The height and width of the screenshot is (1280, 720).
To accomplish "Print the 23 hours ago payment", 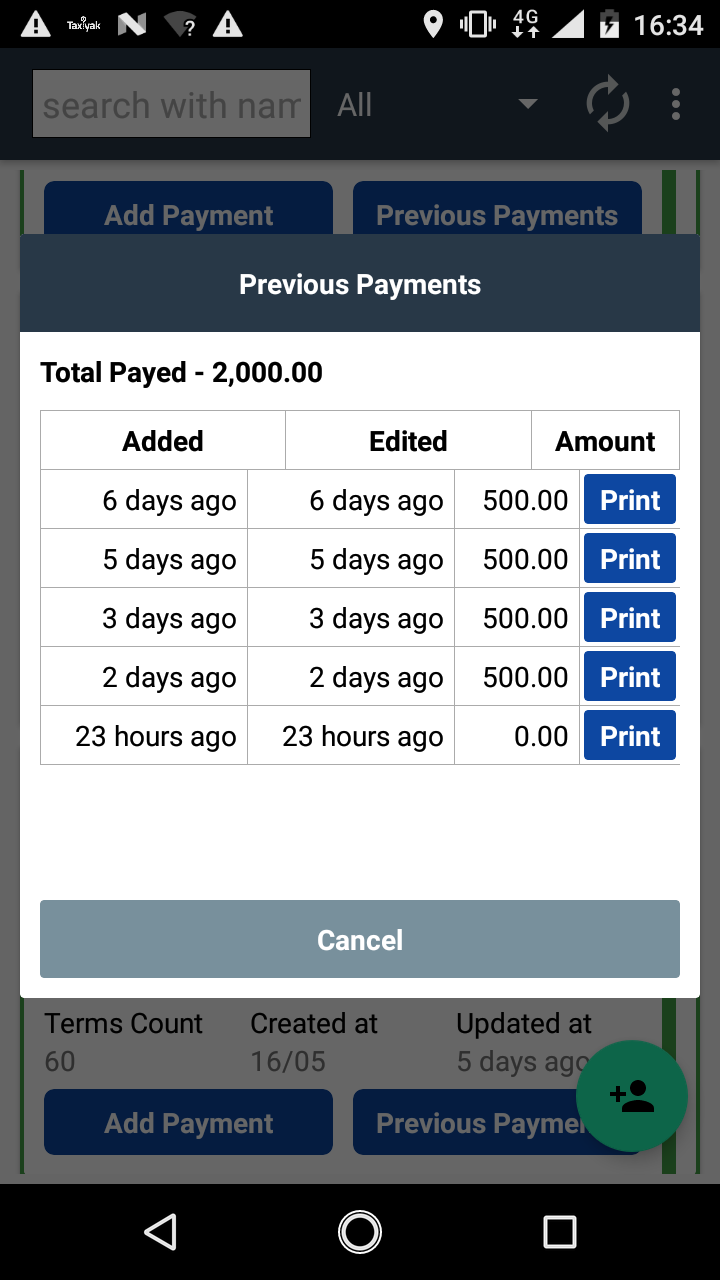I will pyautogui.click(x=630, y=736).
